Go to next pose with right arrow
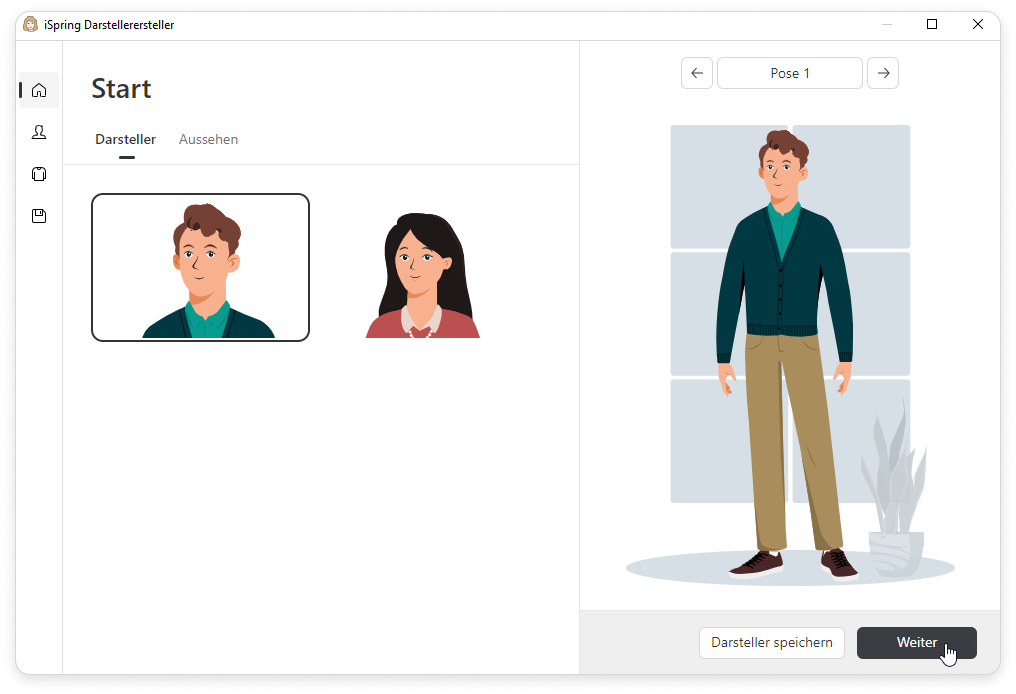The height and width of the screenshot is (694, 1016). pyautogui.click(x=882, y=73)
